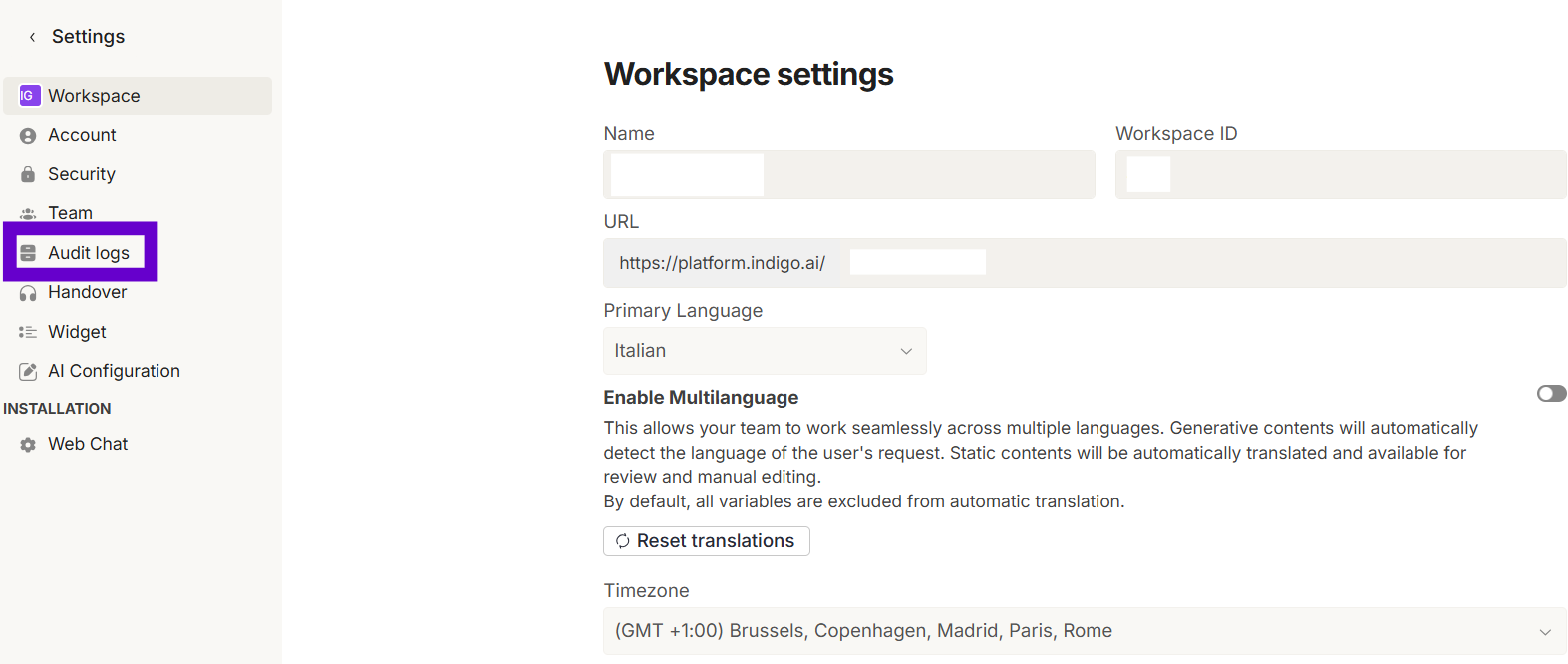
Task: Expand the Timezone dropdown
Action: 1084,631
